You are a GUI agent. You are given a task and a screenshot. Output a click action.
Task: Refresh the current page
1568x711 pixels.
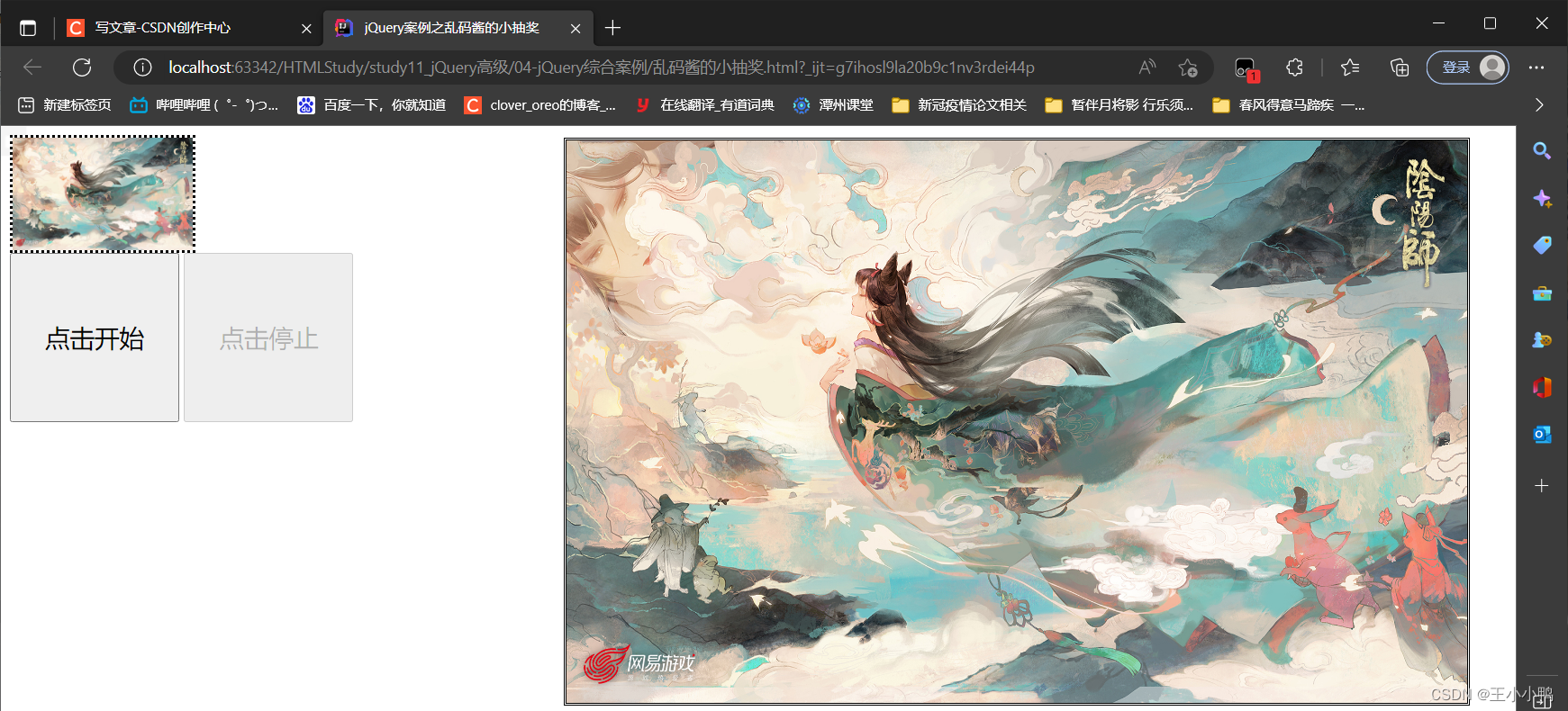click(82, 67)
